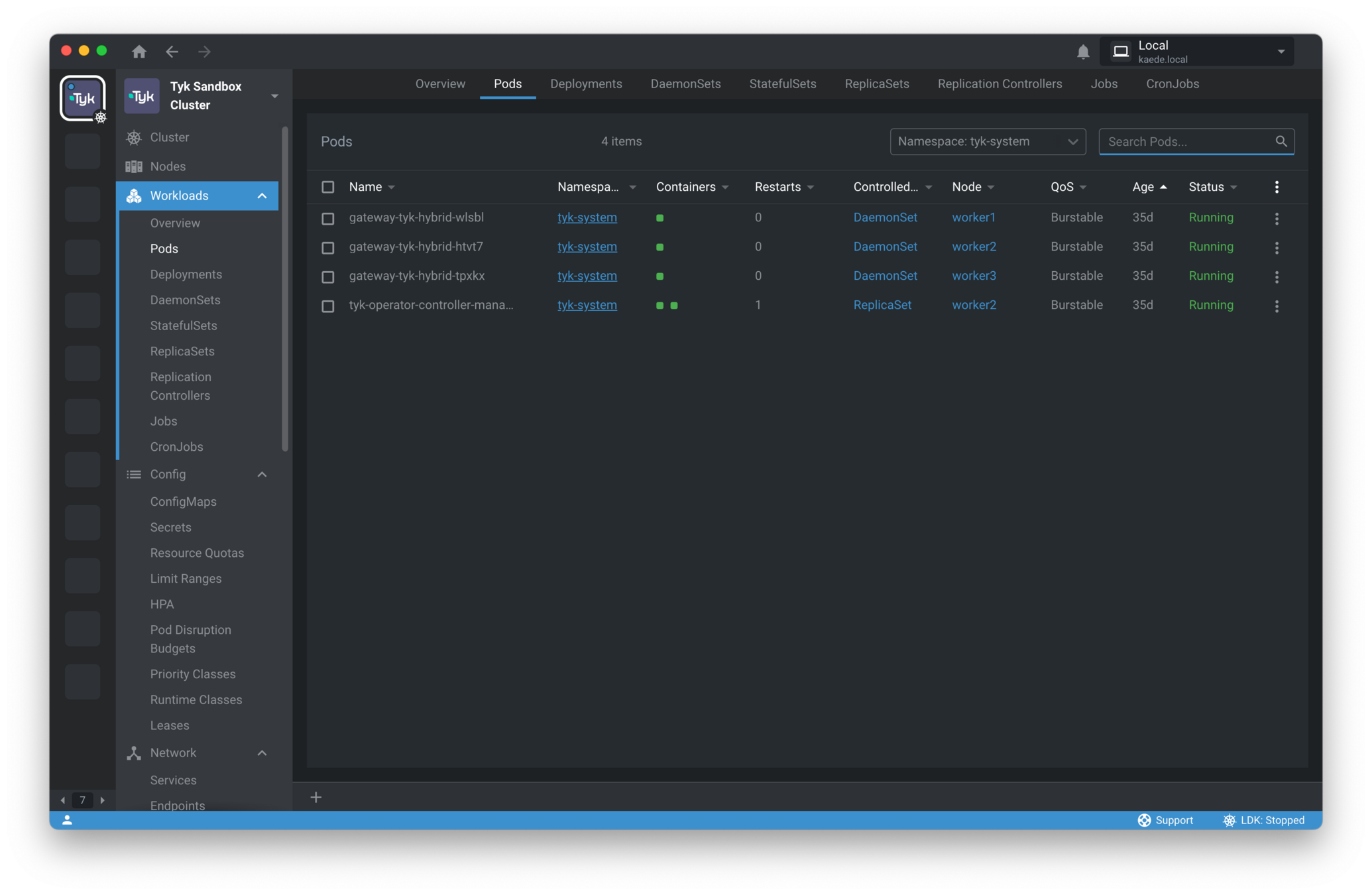
Task: Open the worker3 node link
Action: [x=973, y=276]
